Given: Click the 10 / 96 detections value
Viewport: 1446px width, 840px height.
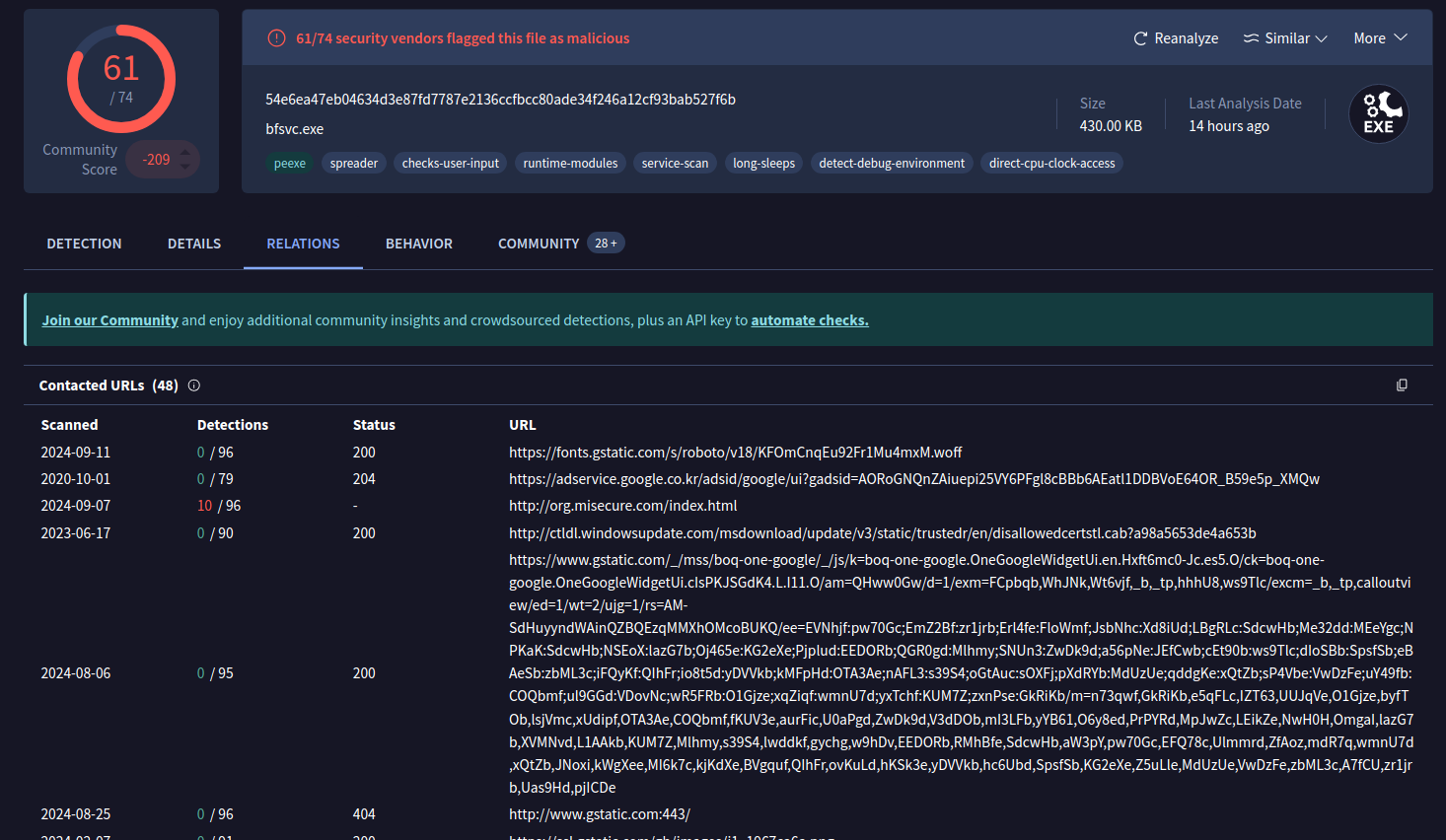Looking at the screenshot, I should coord(219,506).
